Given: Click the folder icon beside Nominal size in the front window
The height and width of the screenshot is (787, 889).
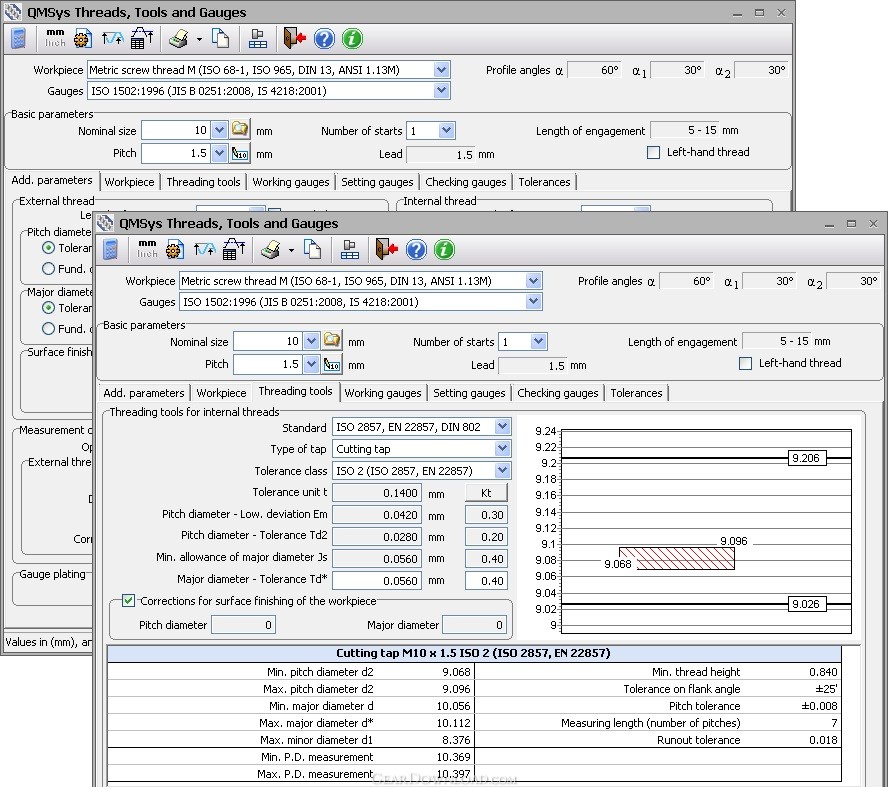Looking at the screenshot, I should click(332, 340).
